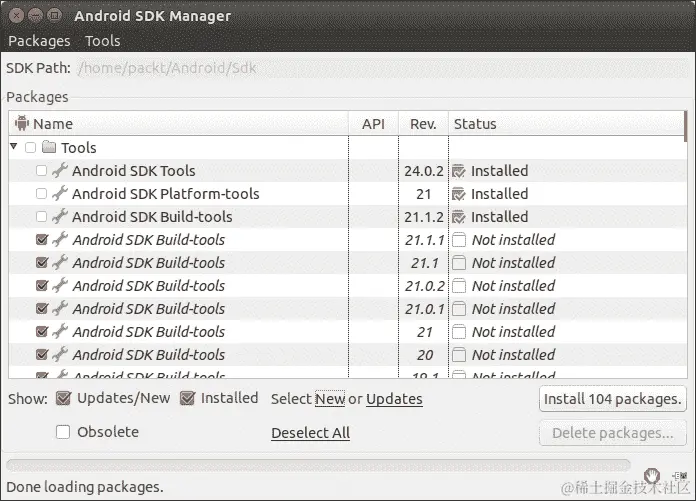Click wrench icon of Build-tools rev 21.1.2
The image size is (696, 501).
point(60,217)
